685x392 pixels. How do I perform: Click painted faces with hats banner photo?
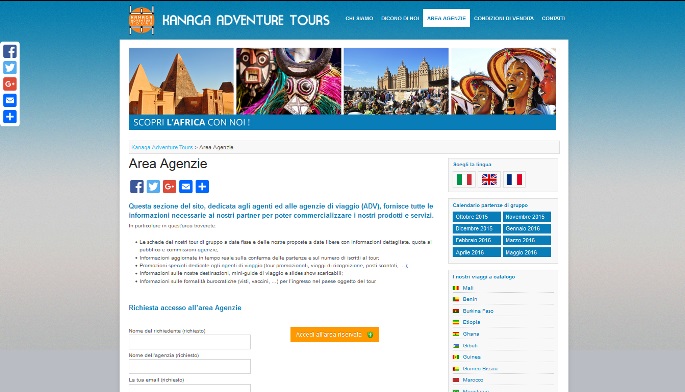(x=503, y=81)
